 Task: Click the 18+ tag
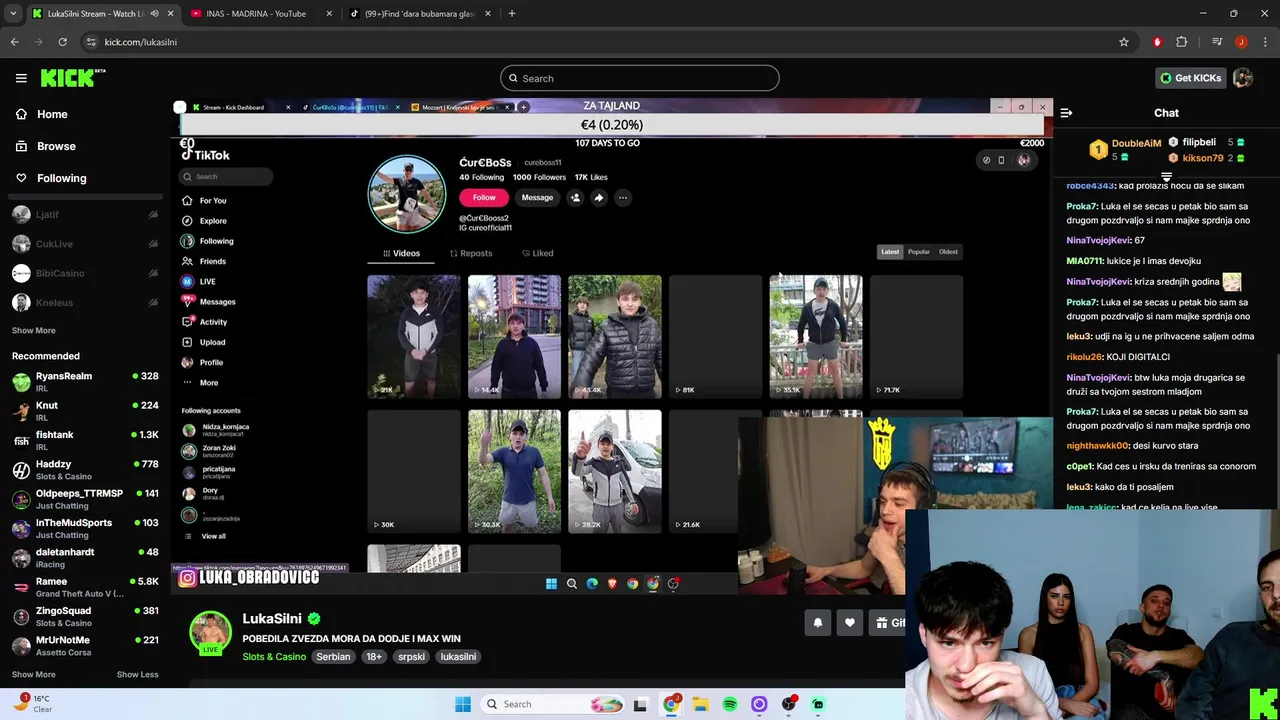pyautogui.click(x=374, y=657)
